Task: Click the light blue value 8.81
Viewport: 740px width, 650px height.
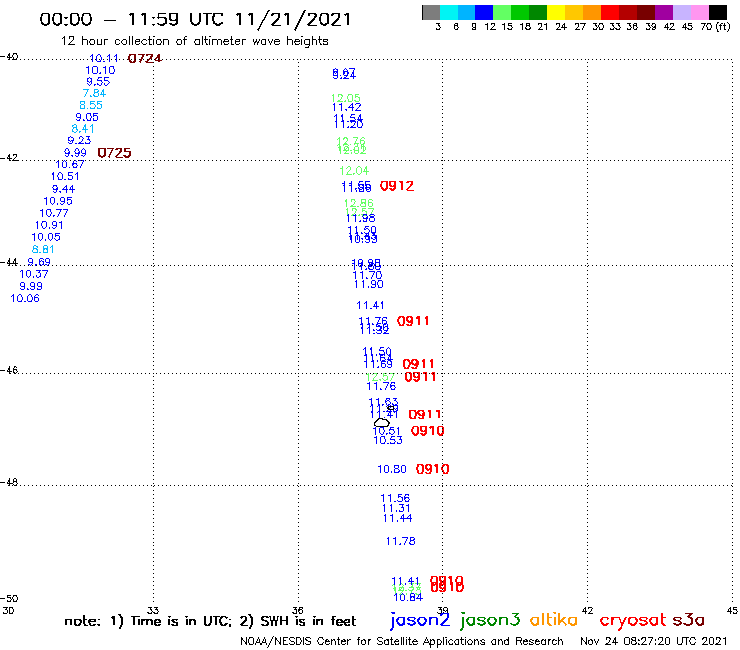Action: 43,249
